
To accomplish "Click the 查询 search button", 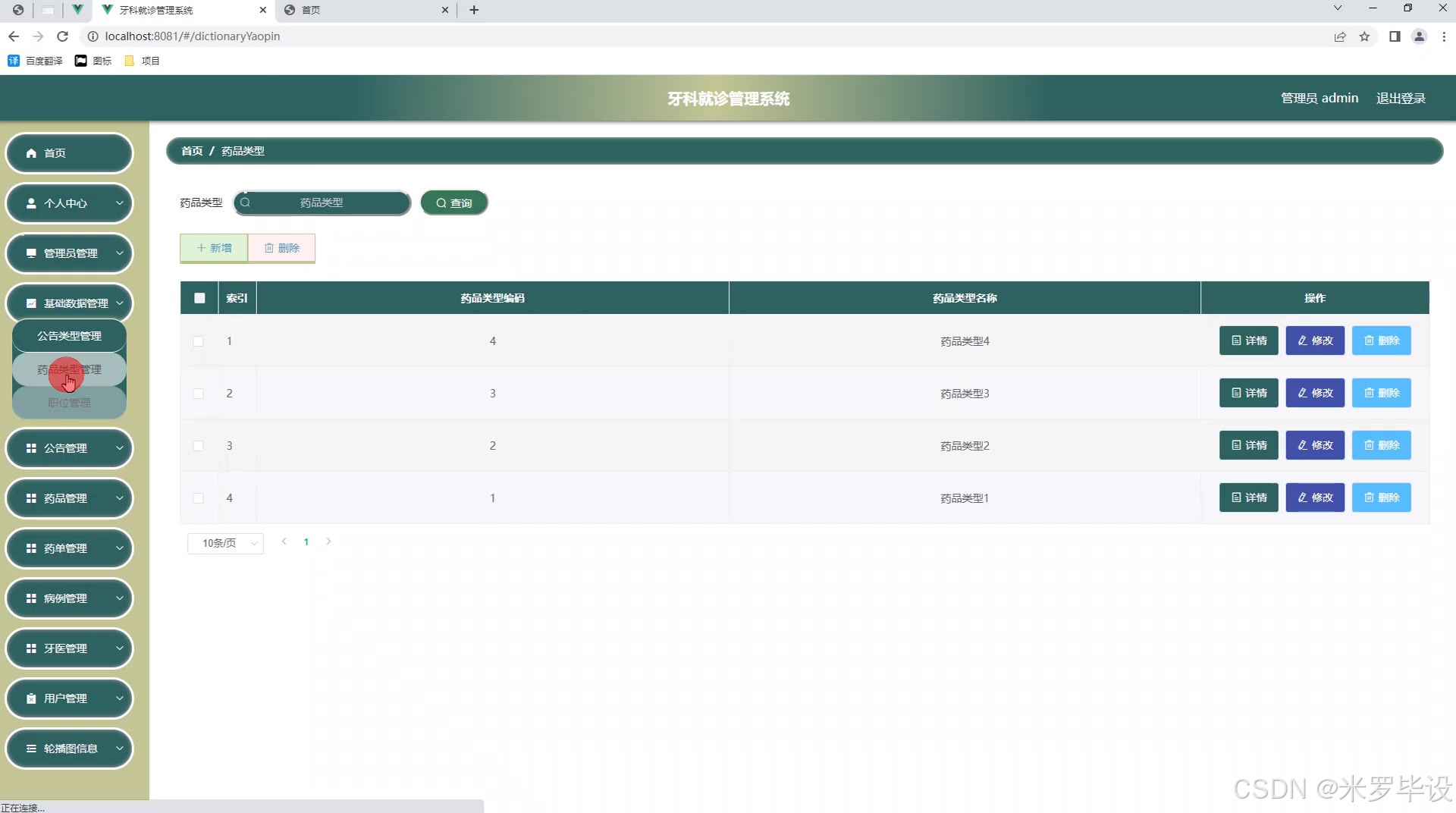I will click(x=454, y=202).
